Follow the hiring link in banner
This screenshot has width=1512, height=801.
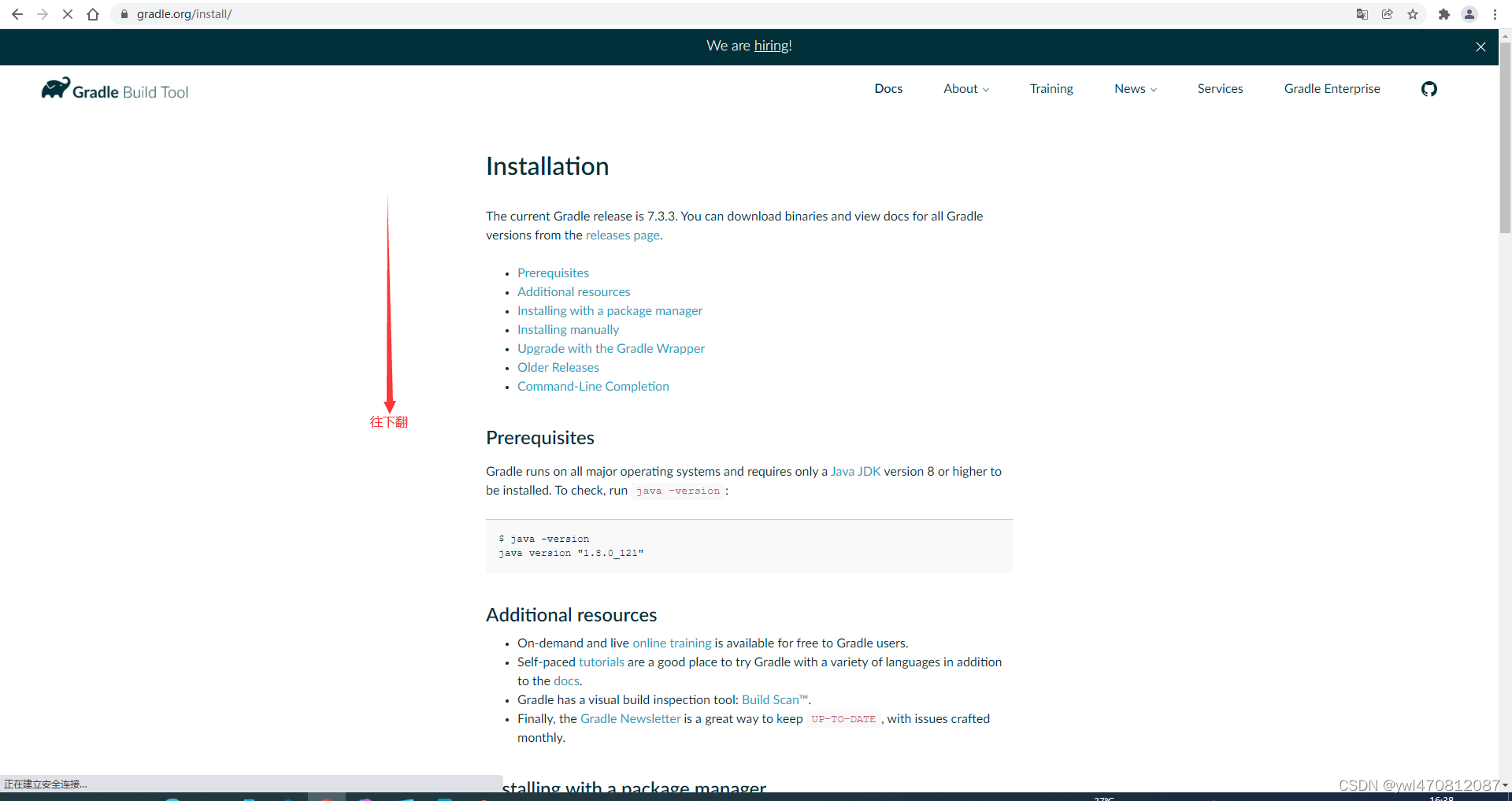tap(771, 46)
